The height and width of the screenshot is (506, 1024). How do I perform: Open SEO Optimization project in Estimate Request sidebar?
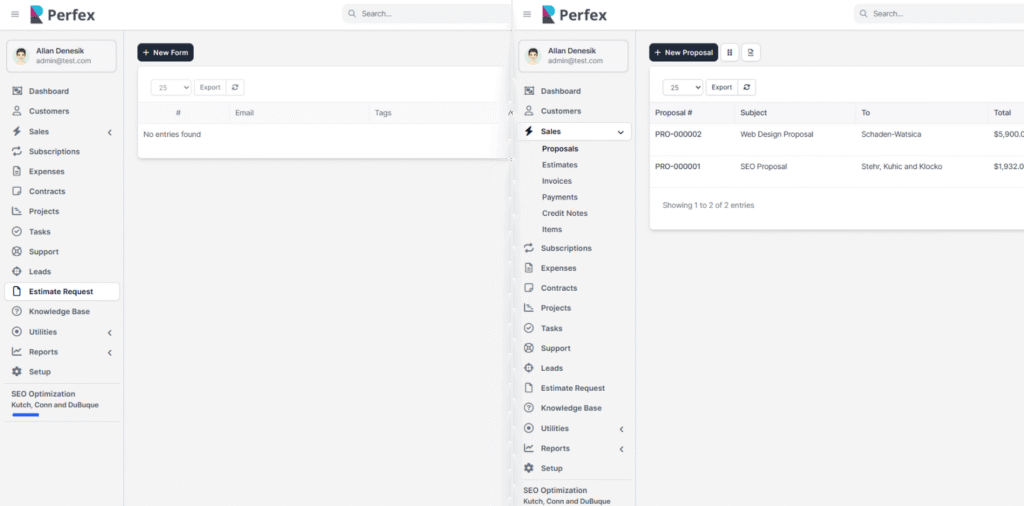click(43, 394)
